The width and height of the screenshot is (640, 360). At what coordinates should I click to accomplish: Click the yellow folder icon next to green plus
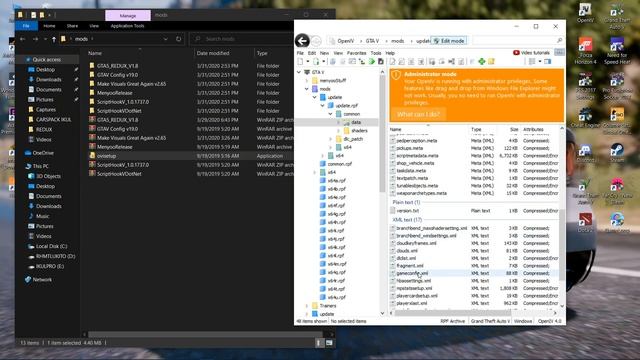[491, 62]
